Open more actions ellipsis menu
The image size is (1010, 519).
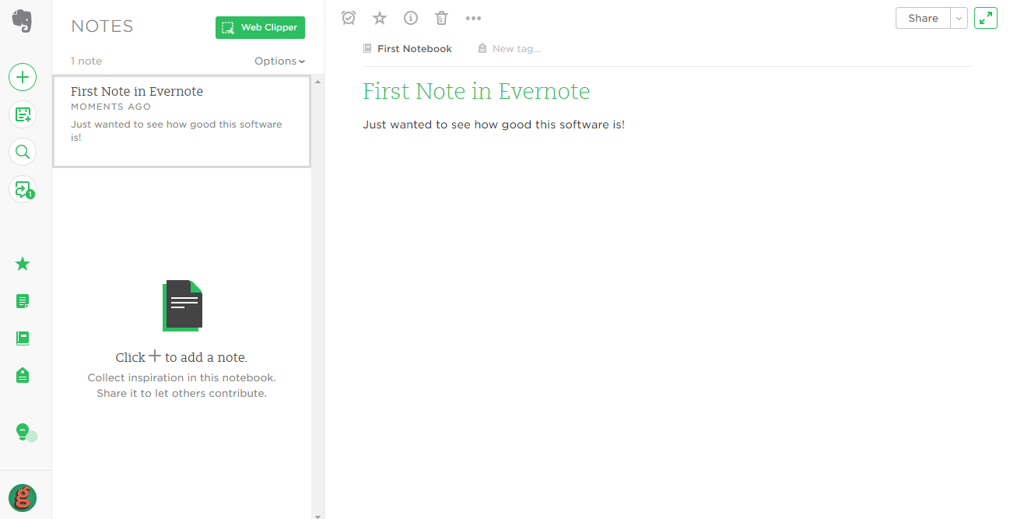(x=473, y=18)
